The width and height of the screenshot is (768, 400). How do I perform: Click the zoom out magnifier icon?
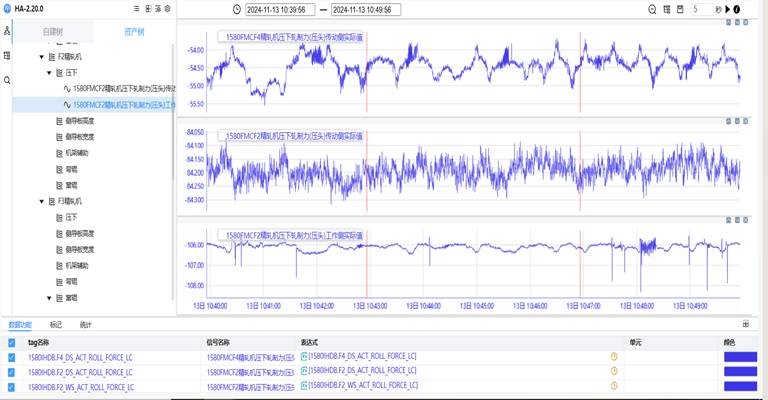652,9
